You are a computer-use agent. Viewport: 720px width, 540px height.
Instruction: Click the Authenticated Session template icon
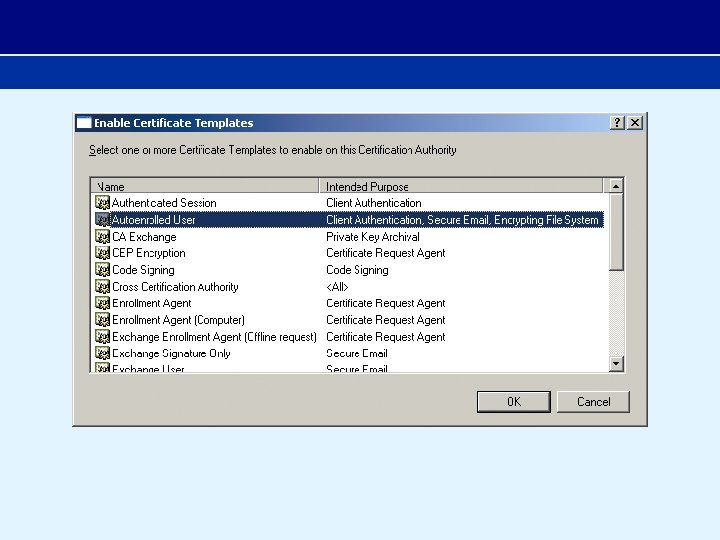coord(102,202)
